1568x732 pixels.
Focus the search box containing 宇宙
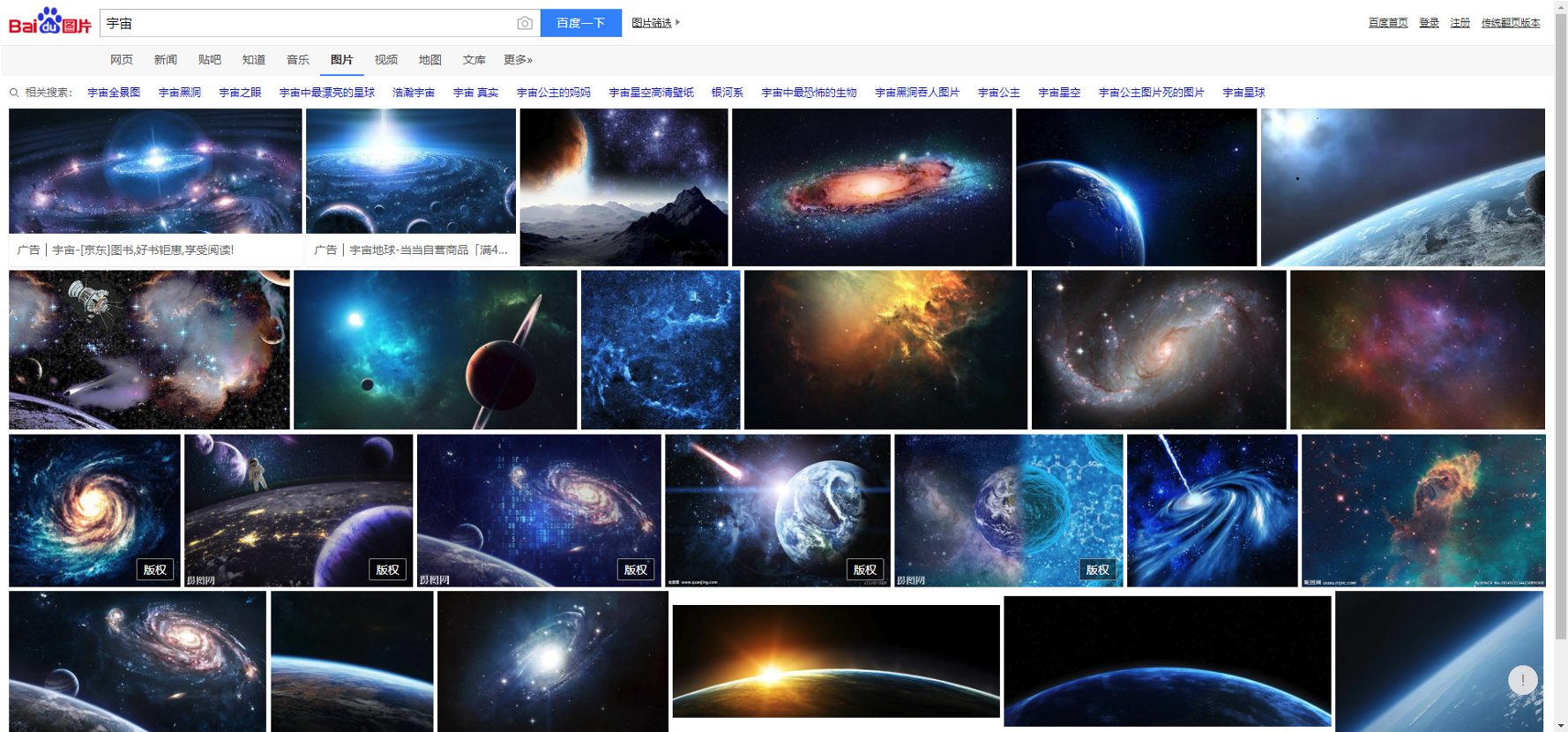[x=309, y=23]
